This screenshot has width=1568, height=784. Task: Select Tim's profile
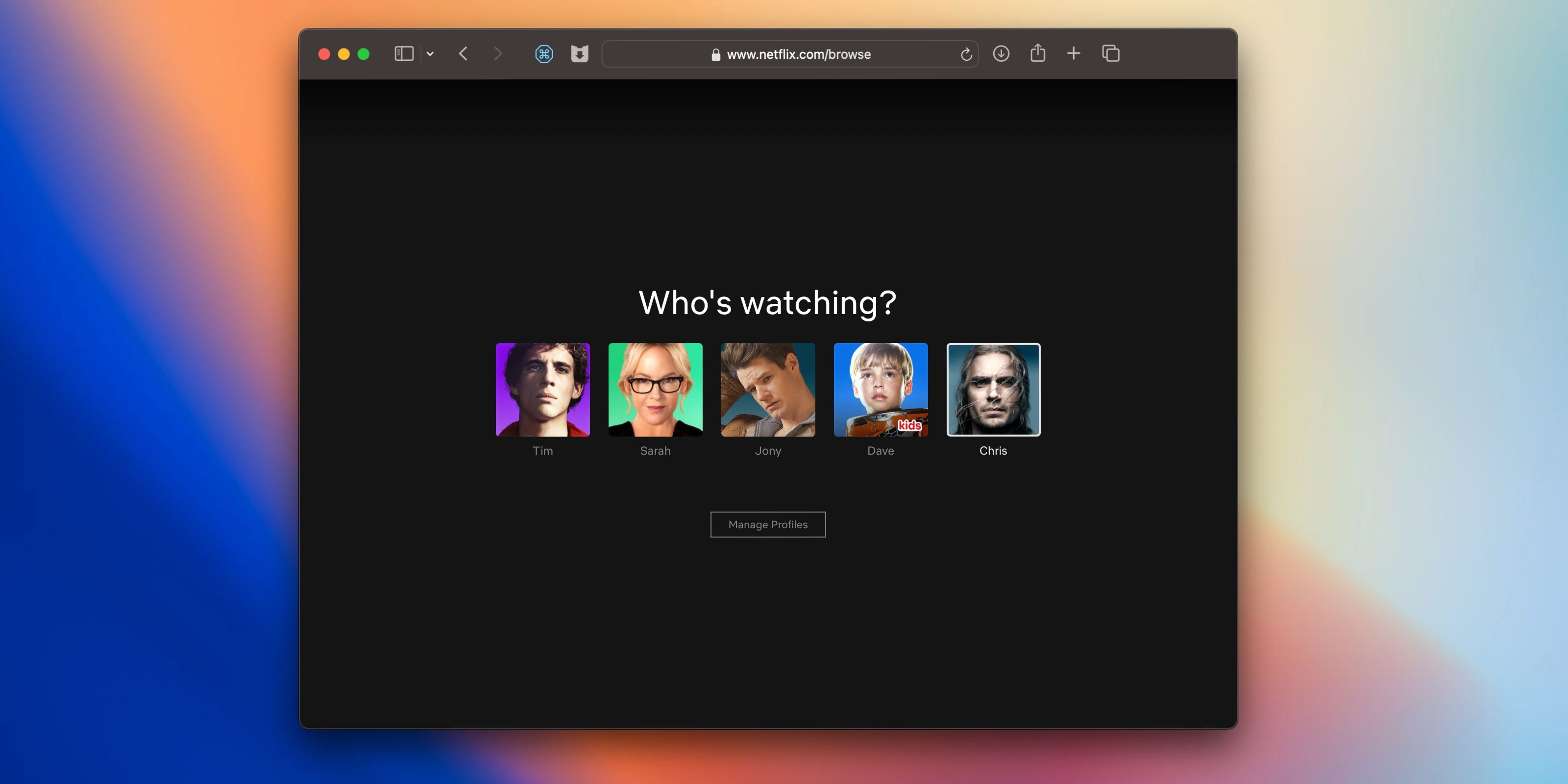coord(542,390)
